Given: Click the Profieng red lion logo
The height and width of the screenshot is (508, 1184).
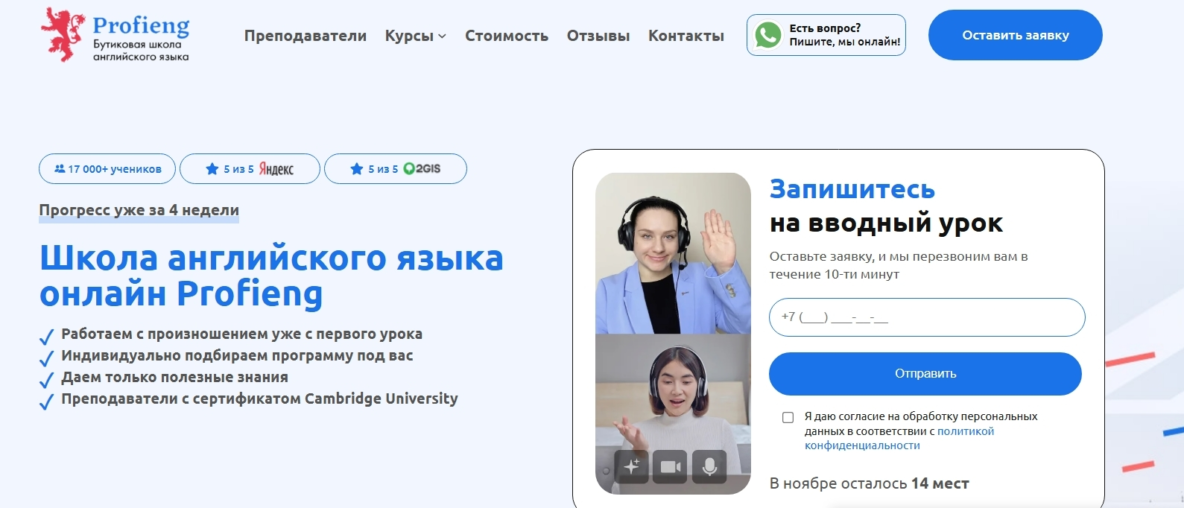Looking at the screenshot, I should 63,34.
